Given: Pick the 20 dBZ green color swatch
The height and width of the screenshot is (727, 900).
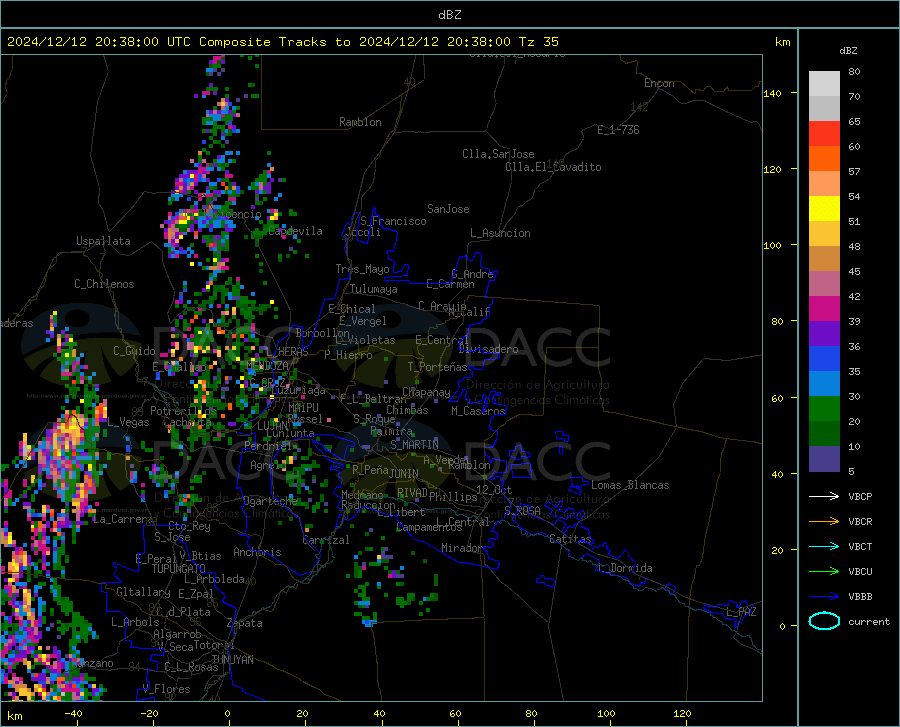Looking at the screenshot, I should click(x=824, y=434).
